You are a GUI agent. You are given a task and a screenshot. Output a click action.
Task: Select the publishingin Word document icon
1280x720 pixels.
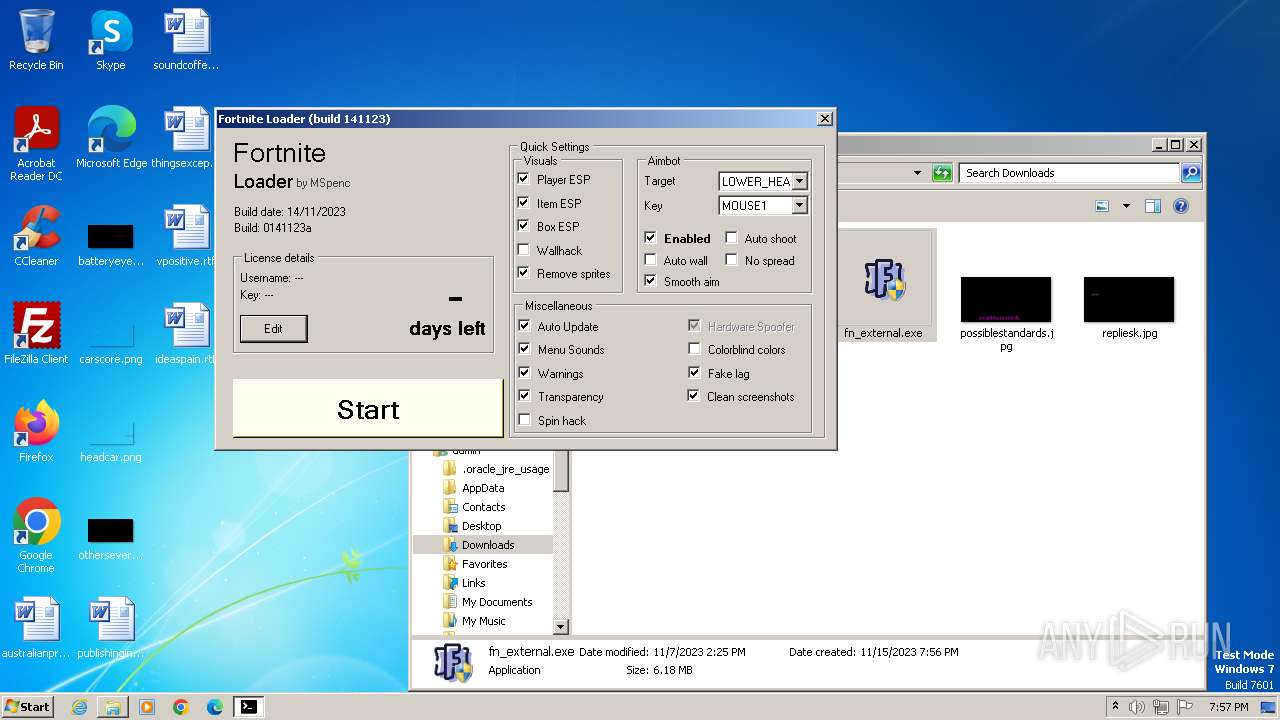[110, 628]
